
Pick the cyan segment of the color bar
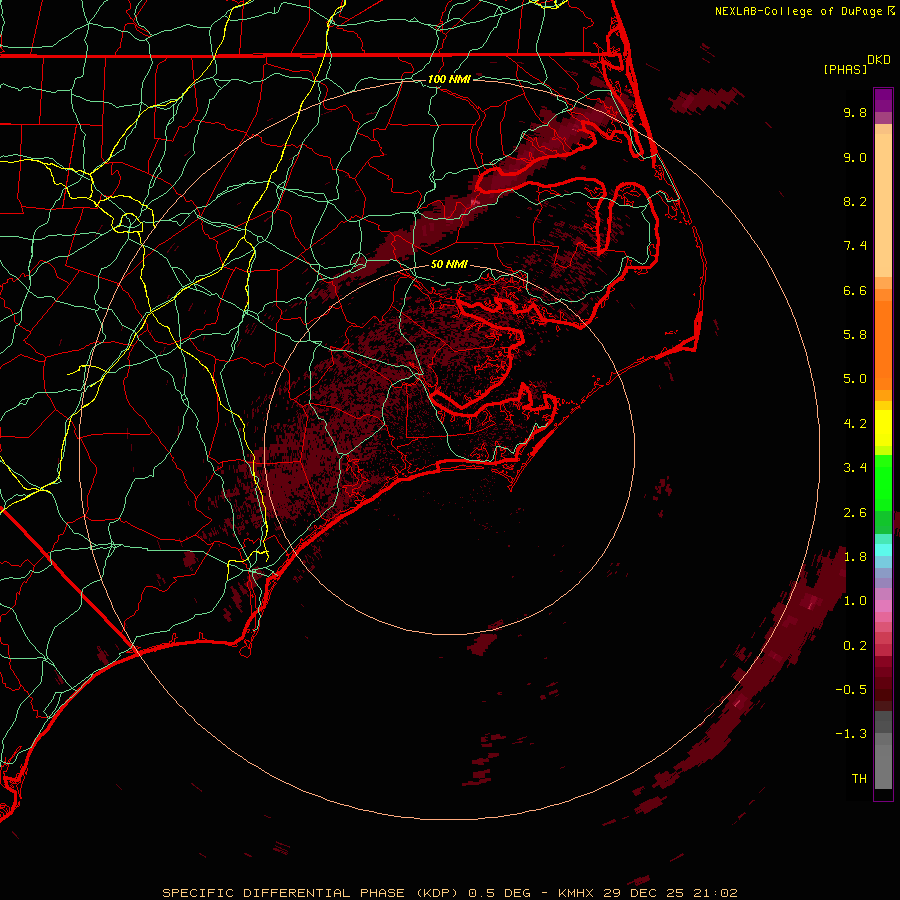coord(883,550)
